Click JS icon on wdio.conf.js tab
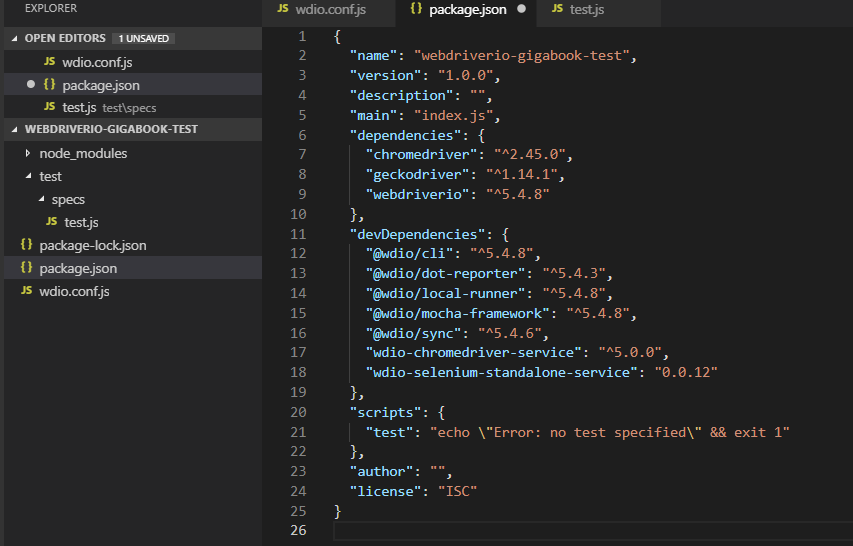This screenshot has width=853, height=546. click(x=283, y=9)
